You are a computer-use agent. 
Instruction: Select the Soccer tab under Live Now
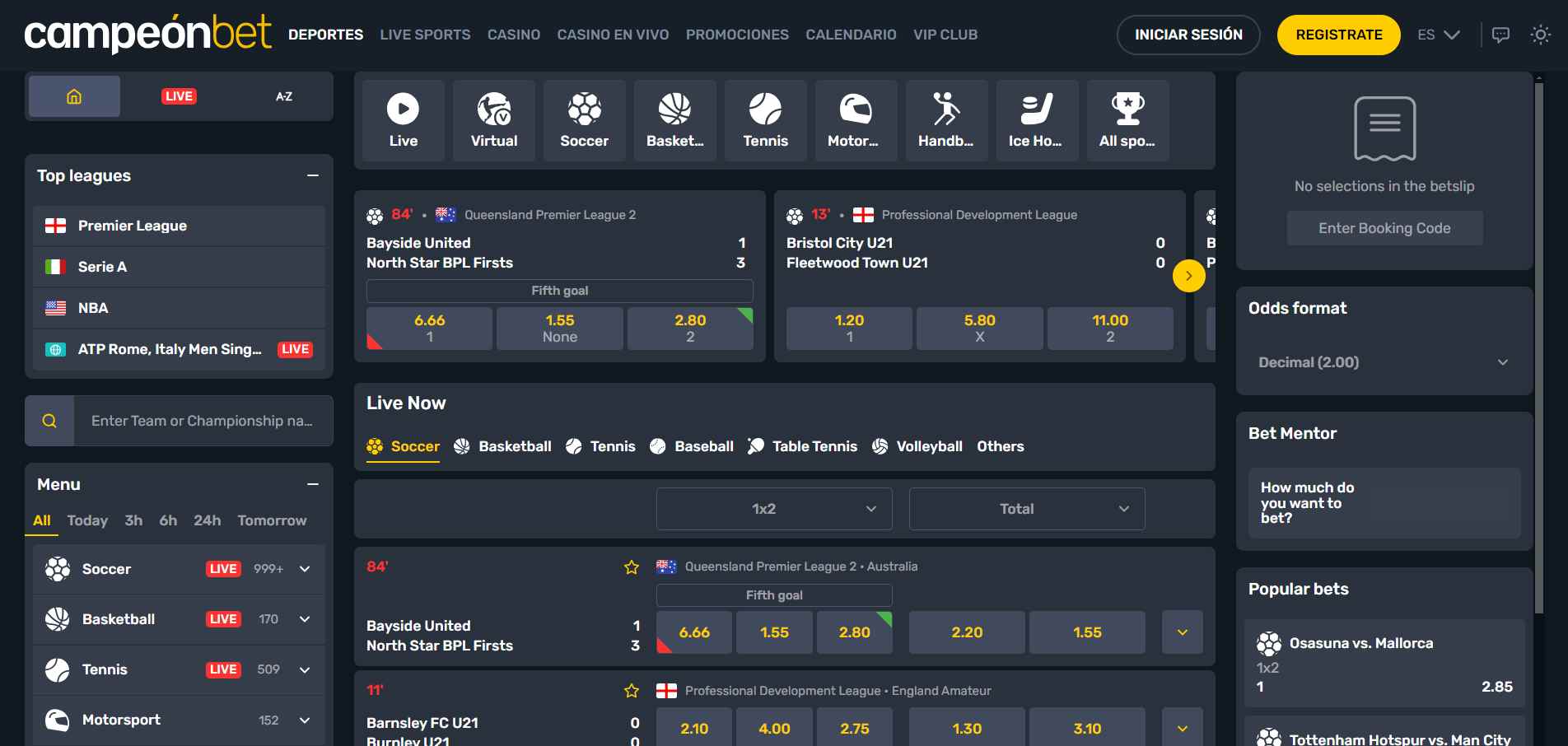coord(403,446)
